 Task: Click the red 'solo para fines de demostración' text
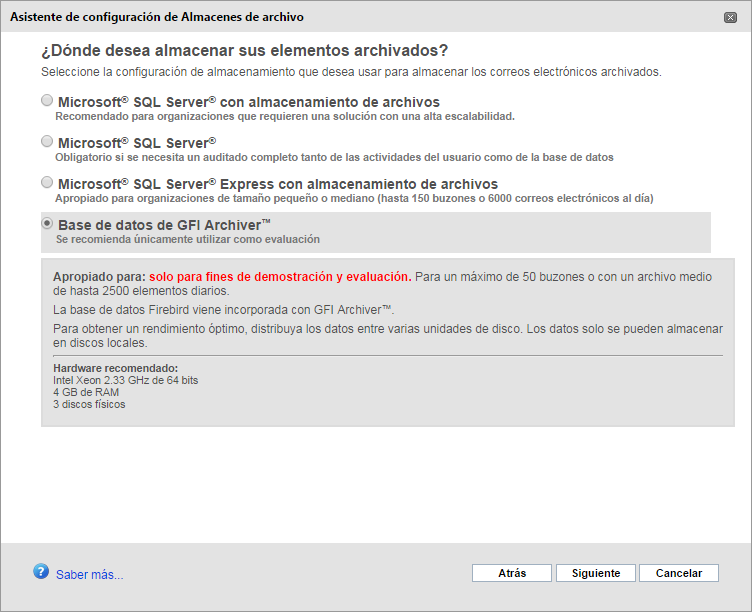coord(280,277)
